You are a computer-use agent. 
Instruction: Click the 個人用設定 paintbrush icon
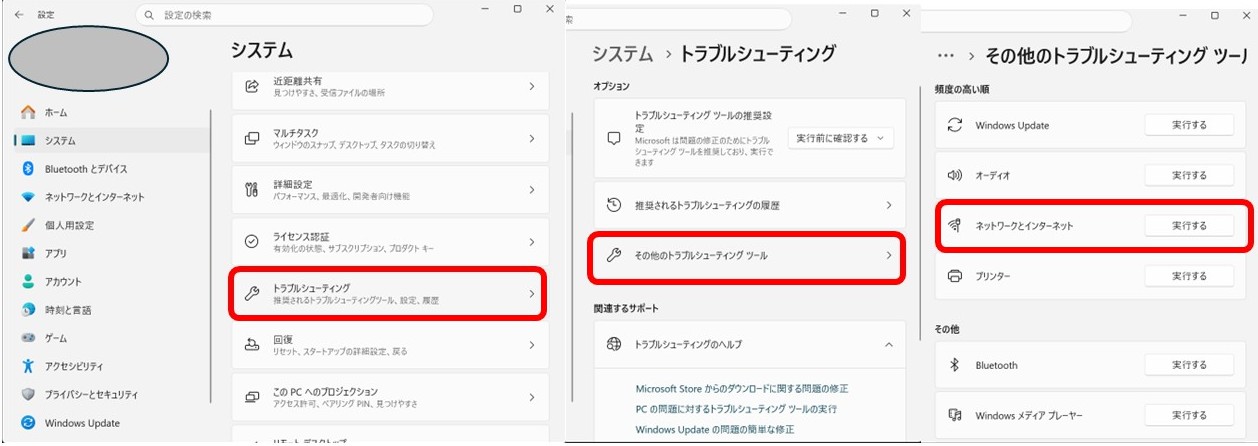tap(28, 225)
